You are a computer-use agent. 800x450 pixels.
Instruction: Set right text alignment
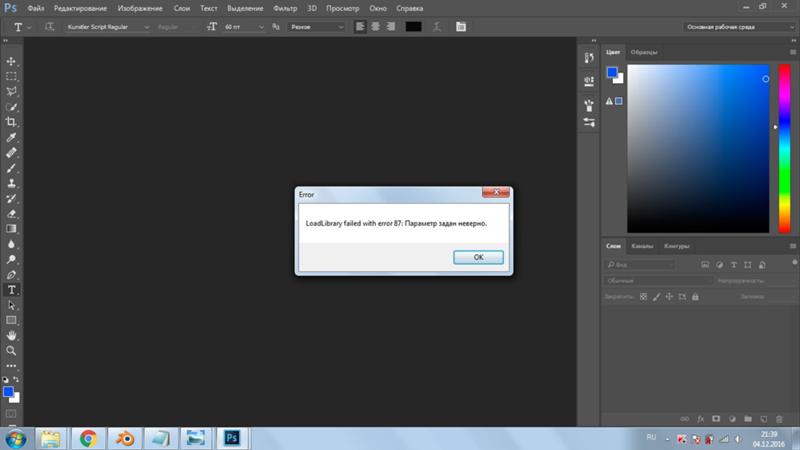[x=391, y=27]
